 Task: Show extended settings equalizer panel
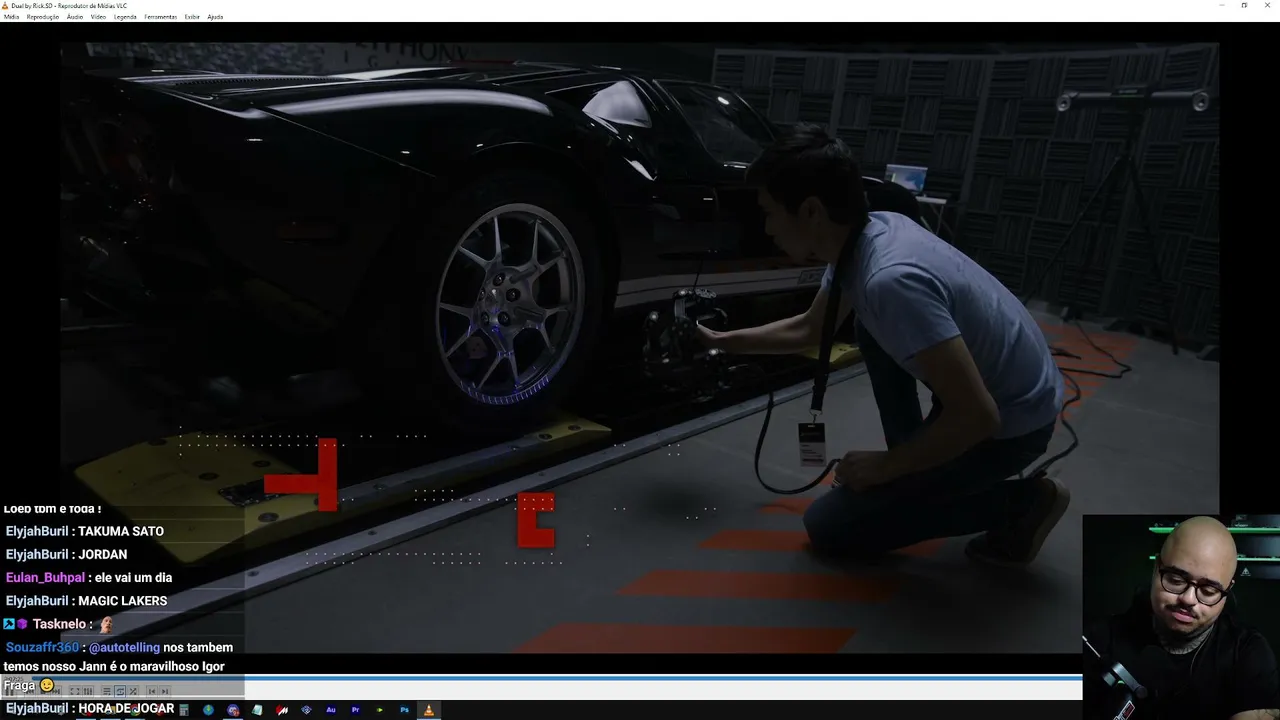point(88,691)
